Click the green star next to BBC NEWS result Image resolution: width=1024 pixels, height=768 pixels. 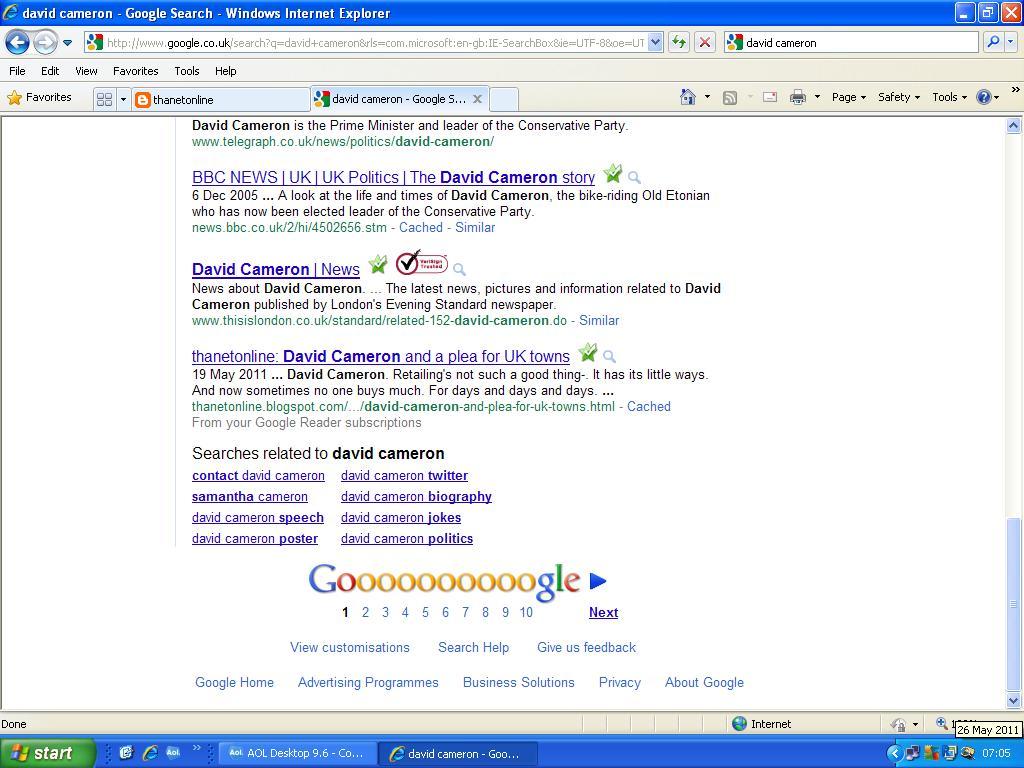pyautogui.click(x=613, y=174)
